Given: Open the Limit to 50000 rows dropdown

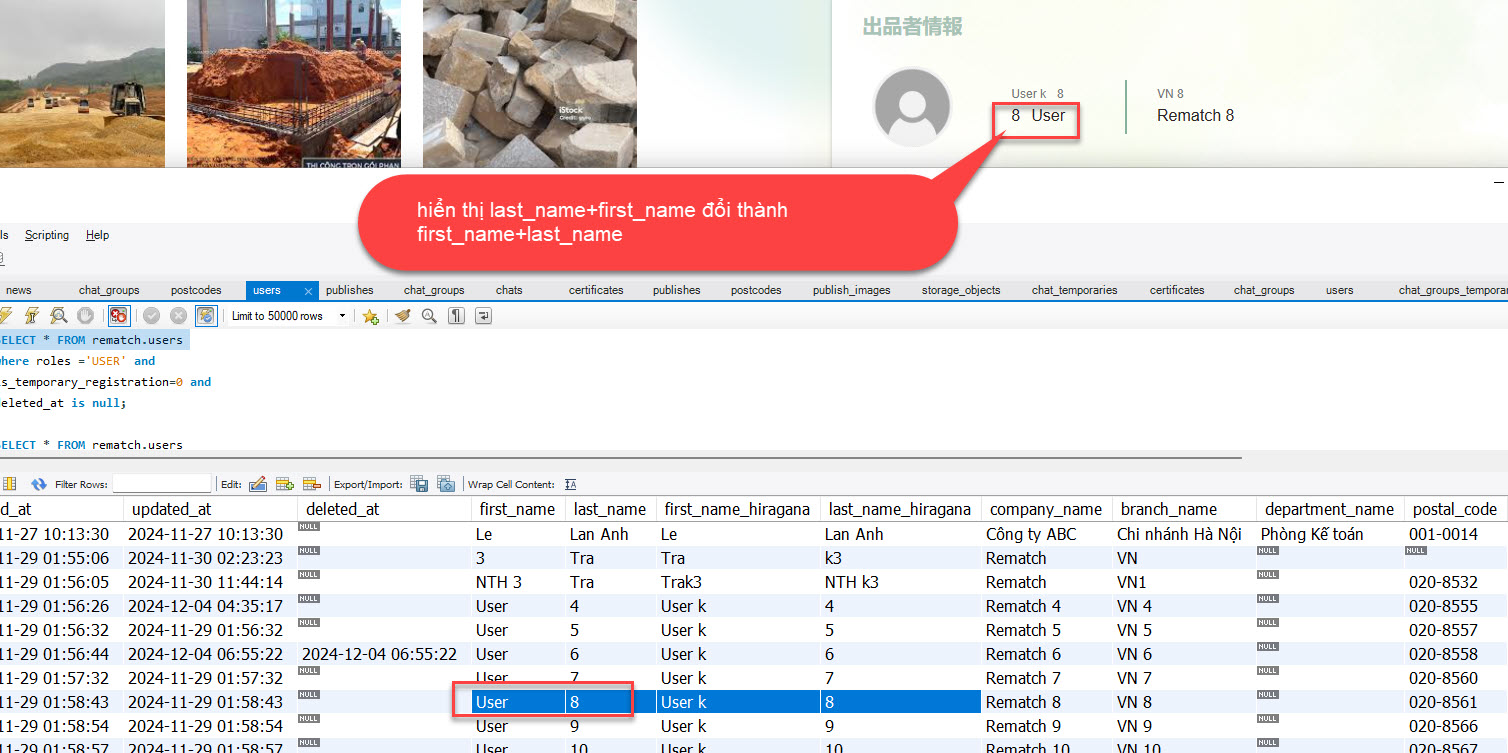Looking at the screenshot, I should (342, 316).
